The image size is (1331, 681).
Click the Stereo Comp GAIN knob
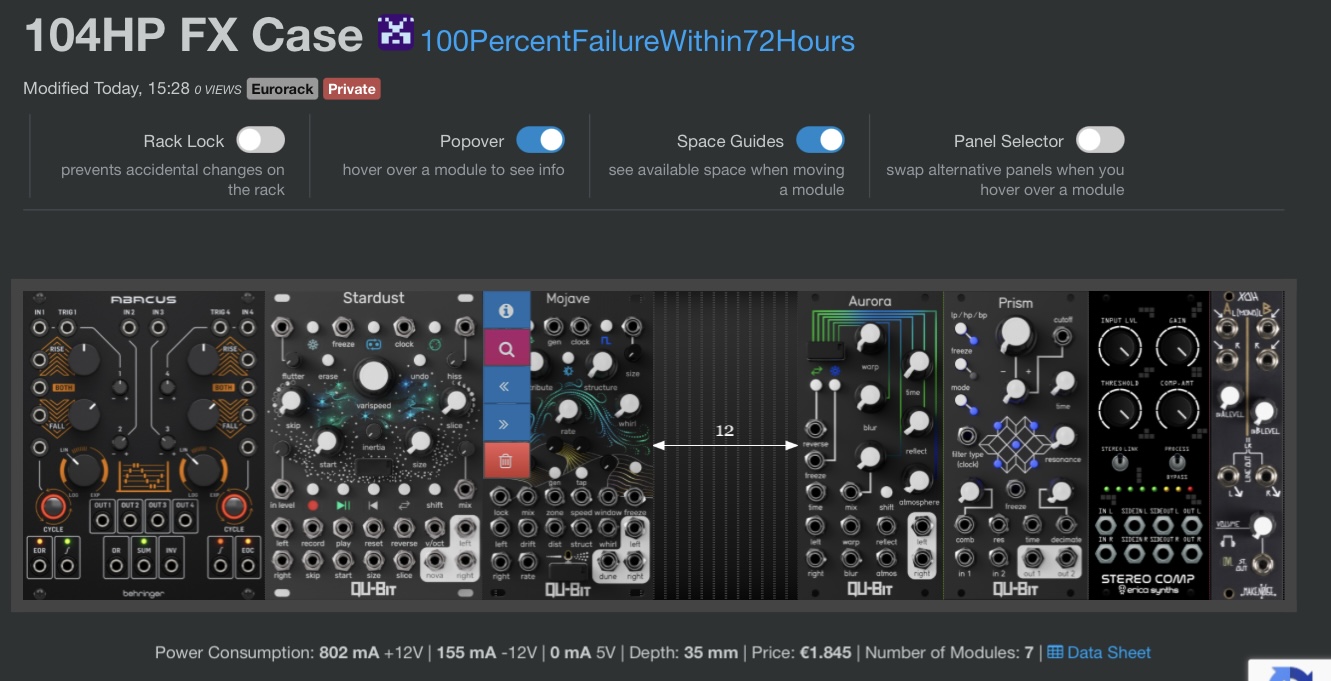[1177, 348]
